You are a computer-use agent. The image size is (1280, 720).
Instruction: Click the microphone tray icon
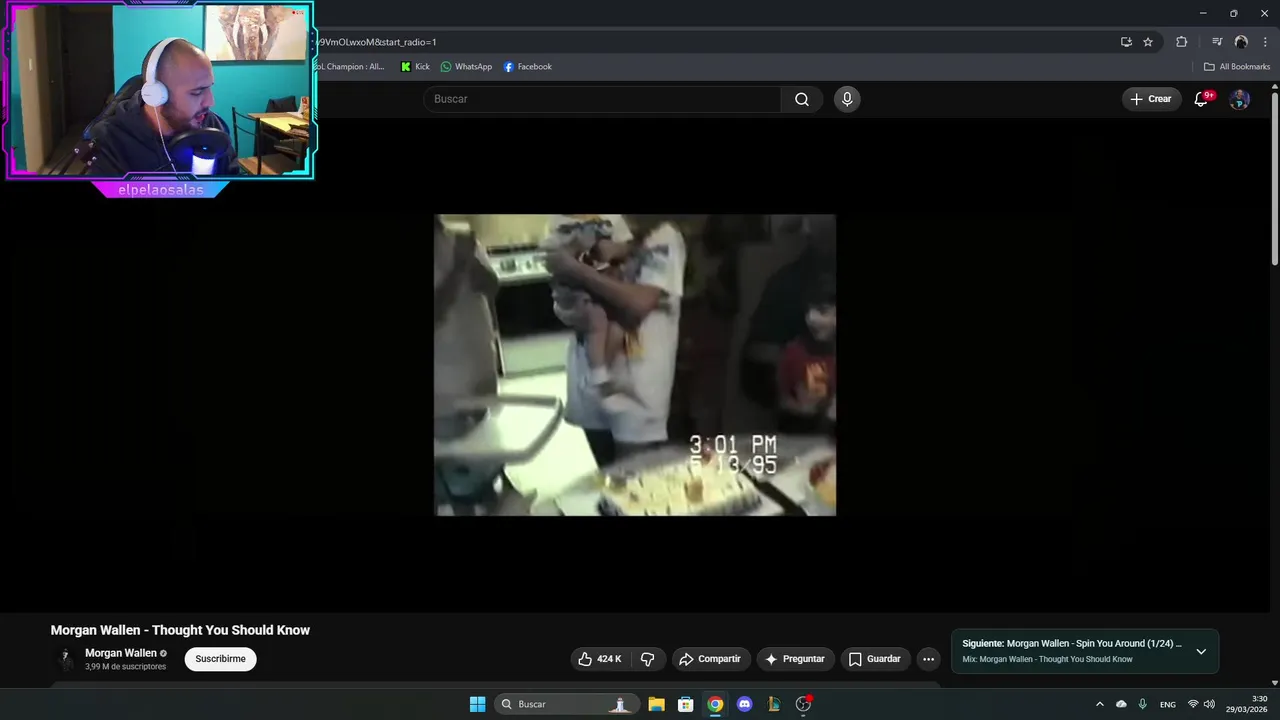tap(1143, 704)
